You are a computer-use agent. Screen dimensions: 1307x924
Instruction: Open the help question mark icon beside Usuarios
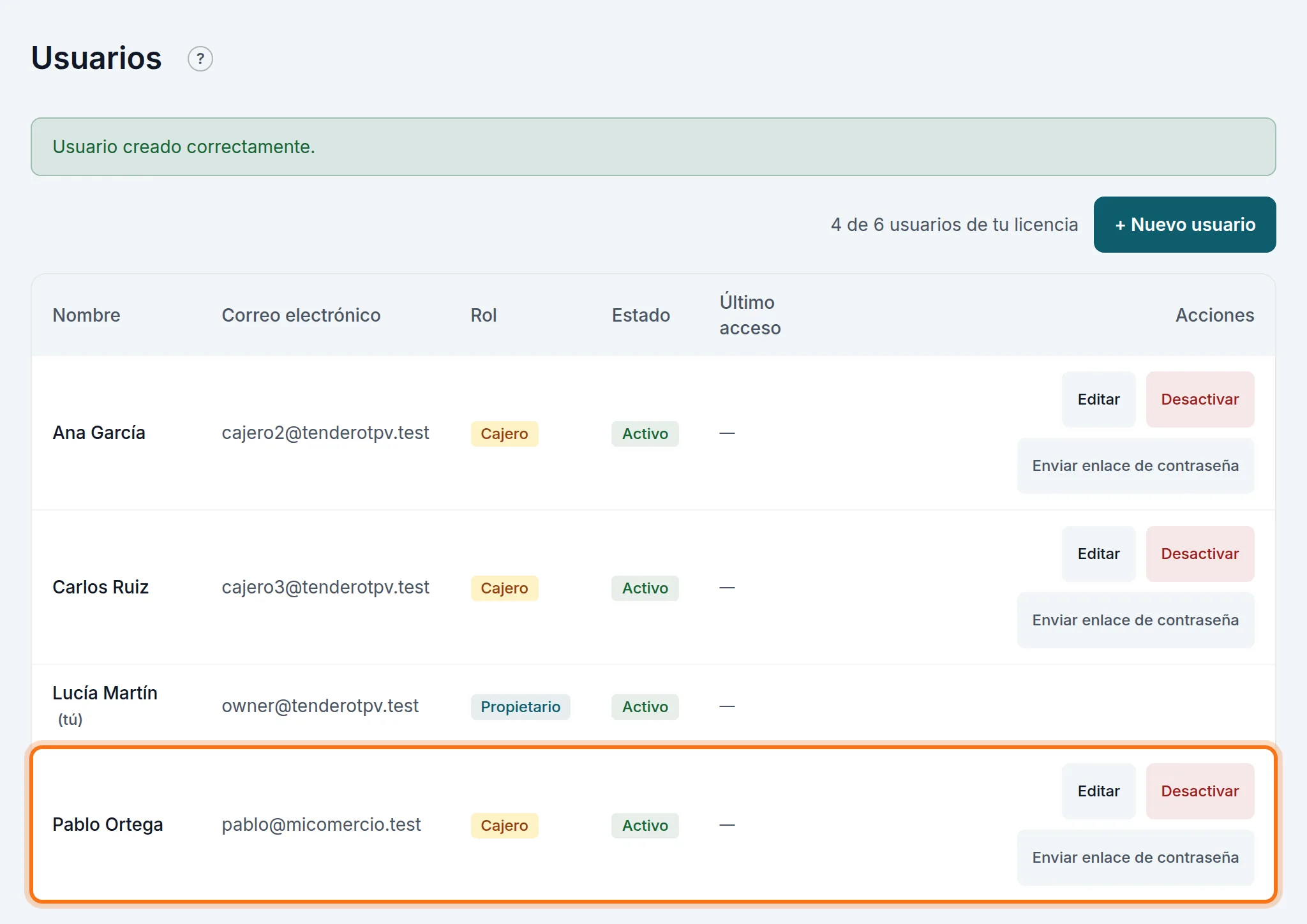200,59
